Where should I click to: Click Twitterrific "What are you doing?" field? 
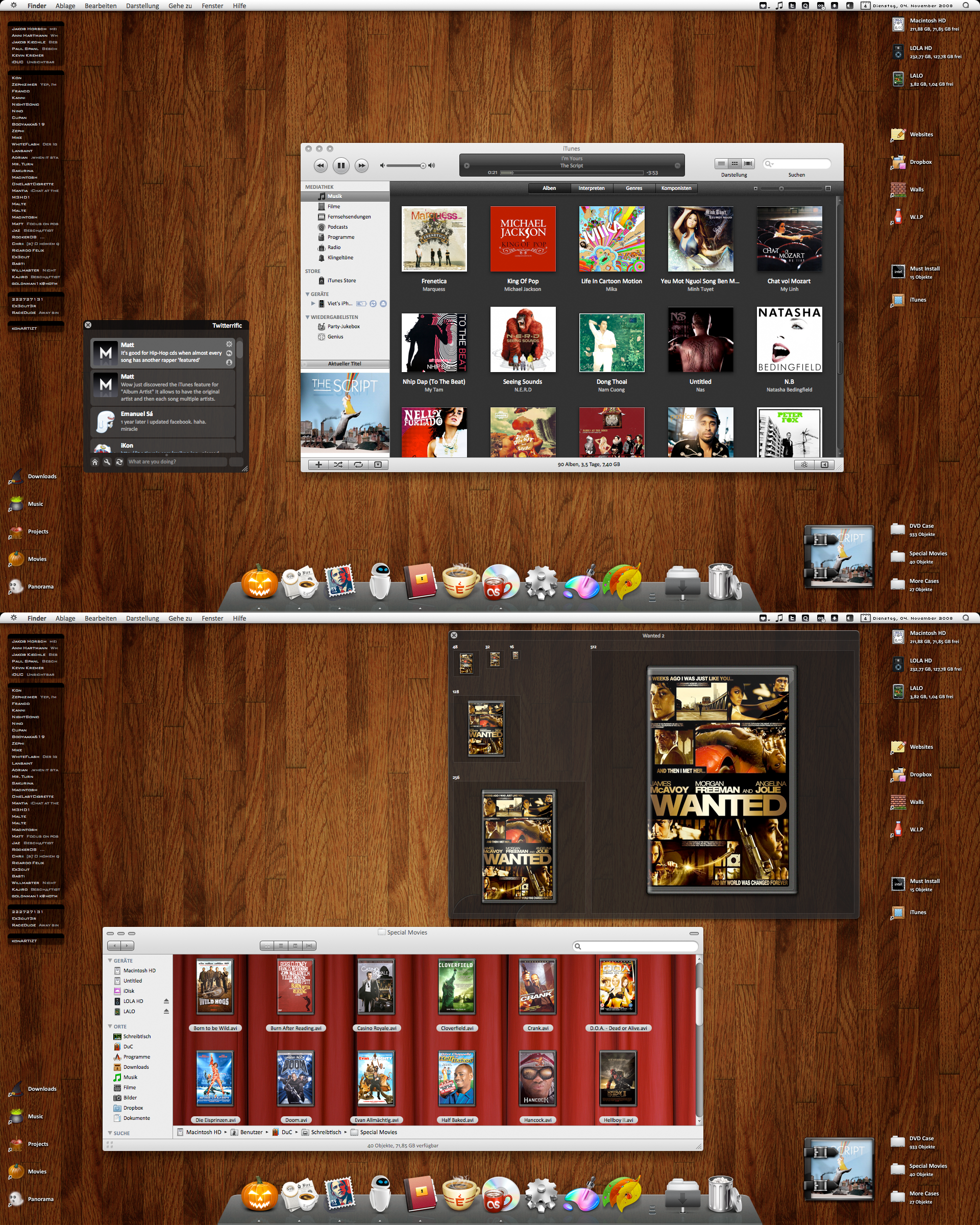177,462
